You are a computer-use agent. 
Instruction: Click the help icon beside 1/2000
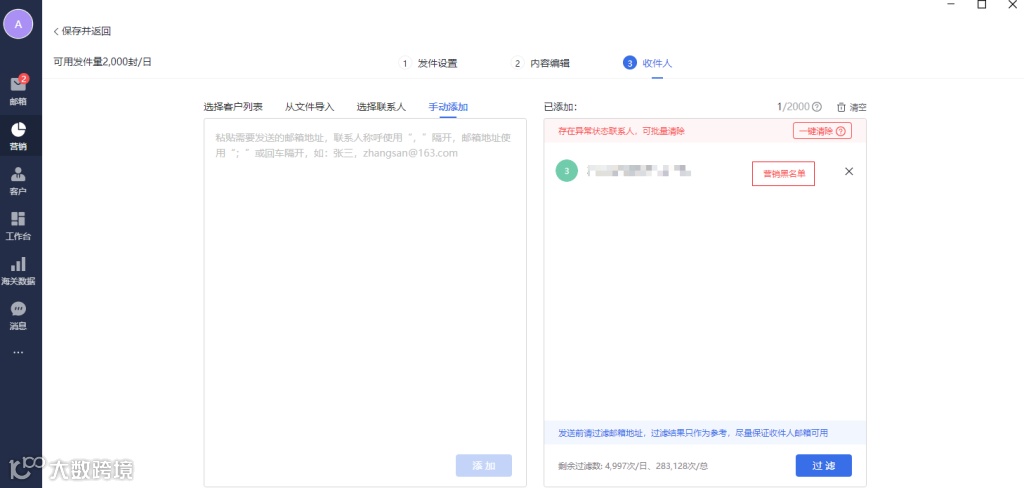[x=816, y=107]
